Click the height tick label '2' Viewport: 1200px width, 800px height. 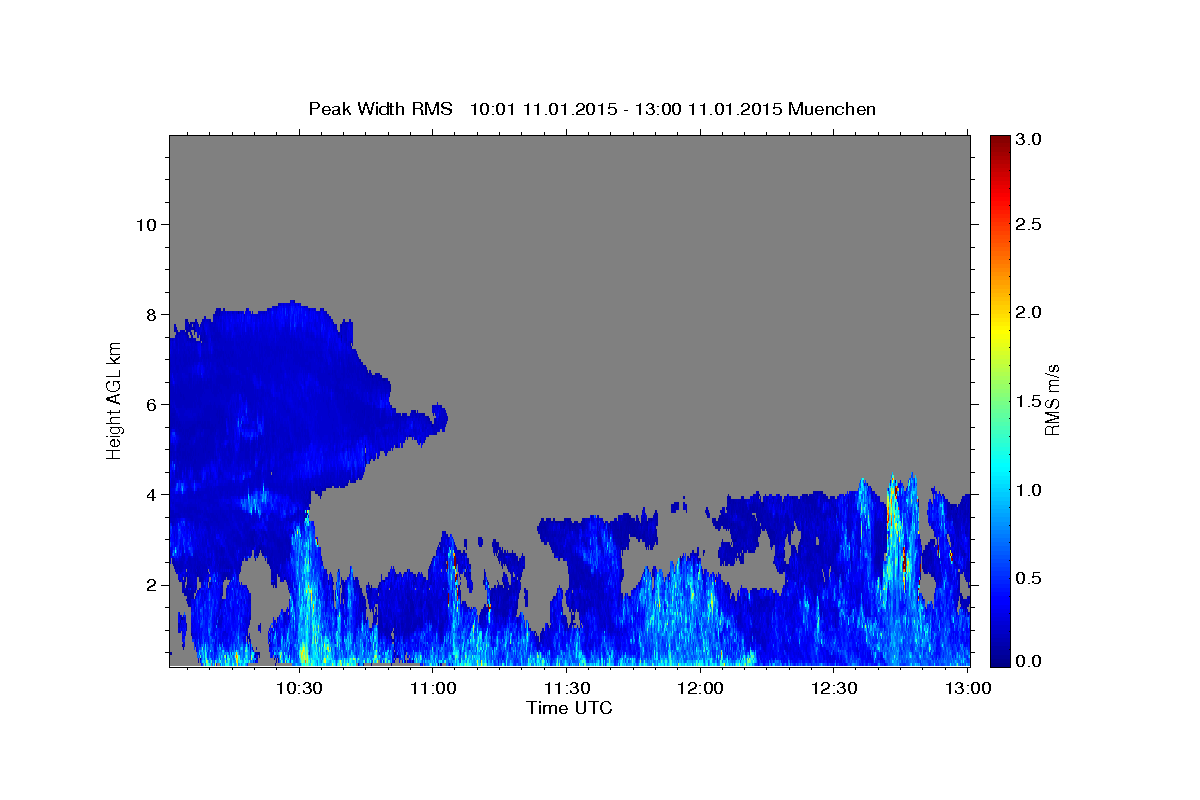[153, 584]
